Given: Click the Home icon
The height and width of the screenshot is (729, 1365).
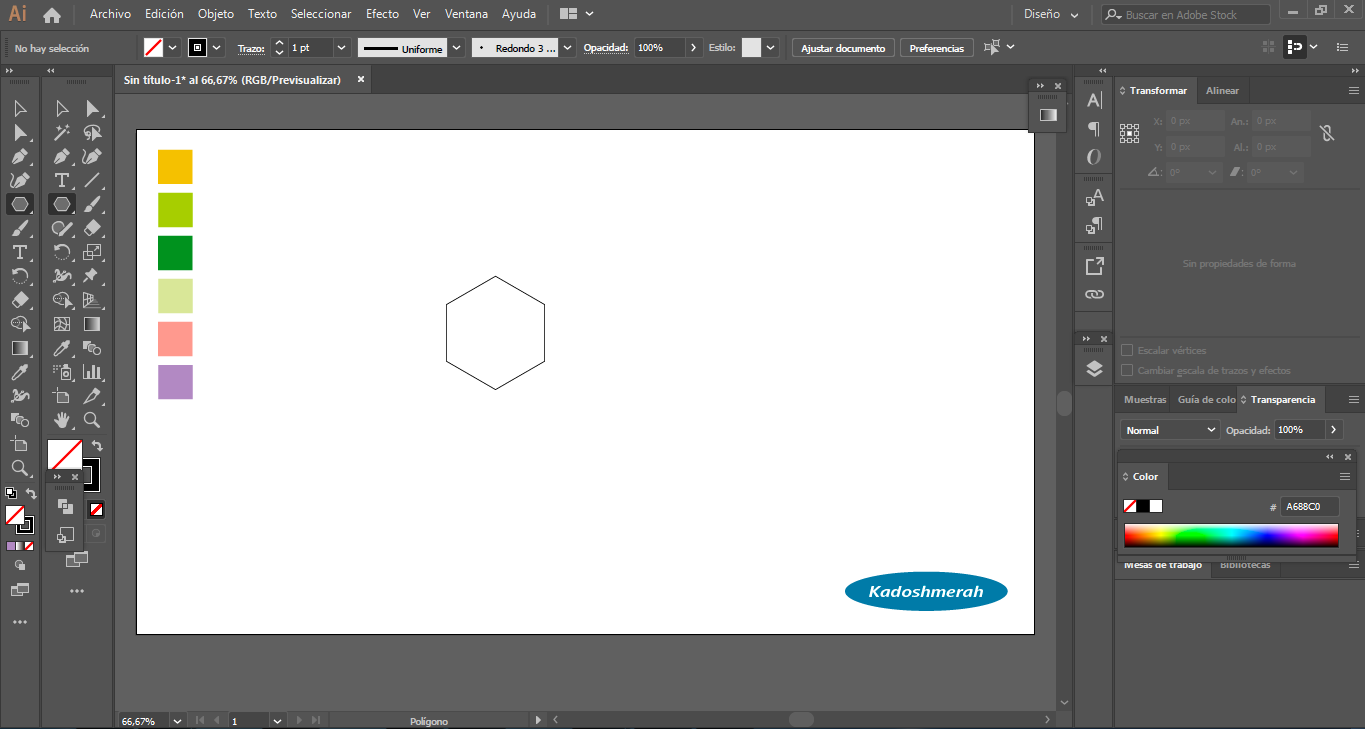Looking at the screenshot, I should (x=52, y=15).
